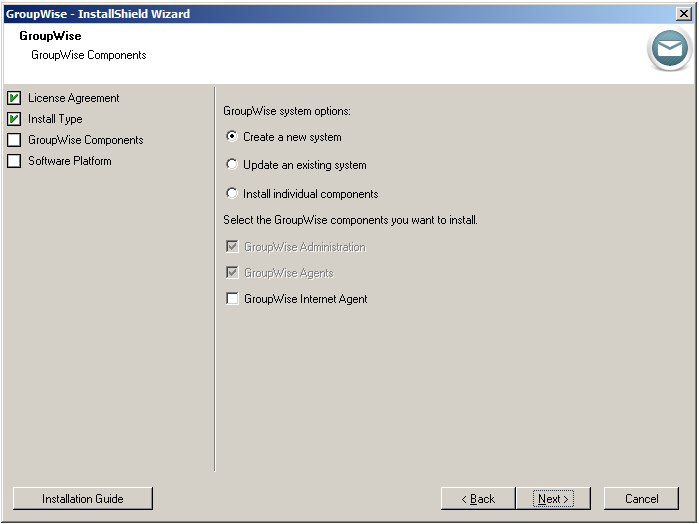The image size is (699, 524).
Task: Toggle the GroupWise Agents checkbox
Action: pos(233,273)
